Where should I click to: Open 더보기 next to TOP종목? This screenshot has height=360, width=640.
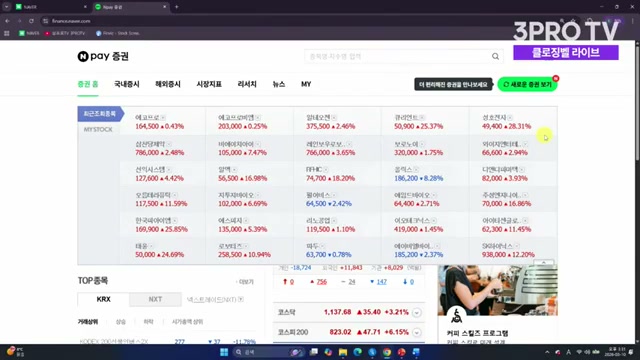[x=245, y=282]
